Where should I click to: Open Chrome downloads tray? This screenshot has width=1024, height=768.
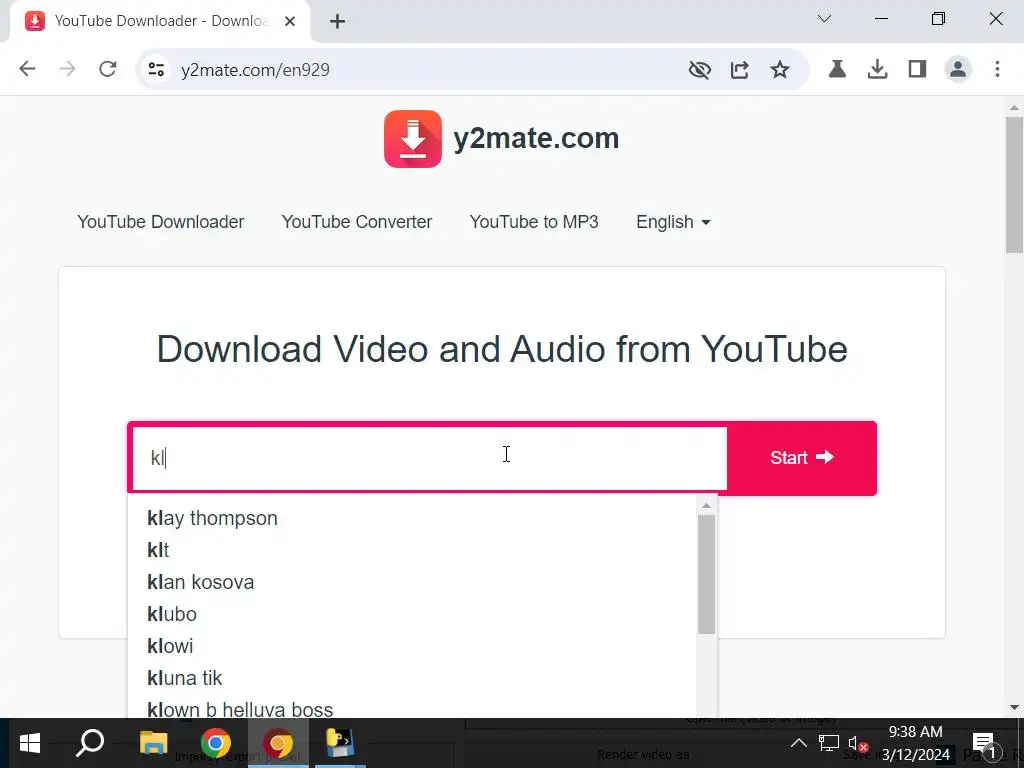click(x=877, y=69)
